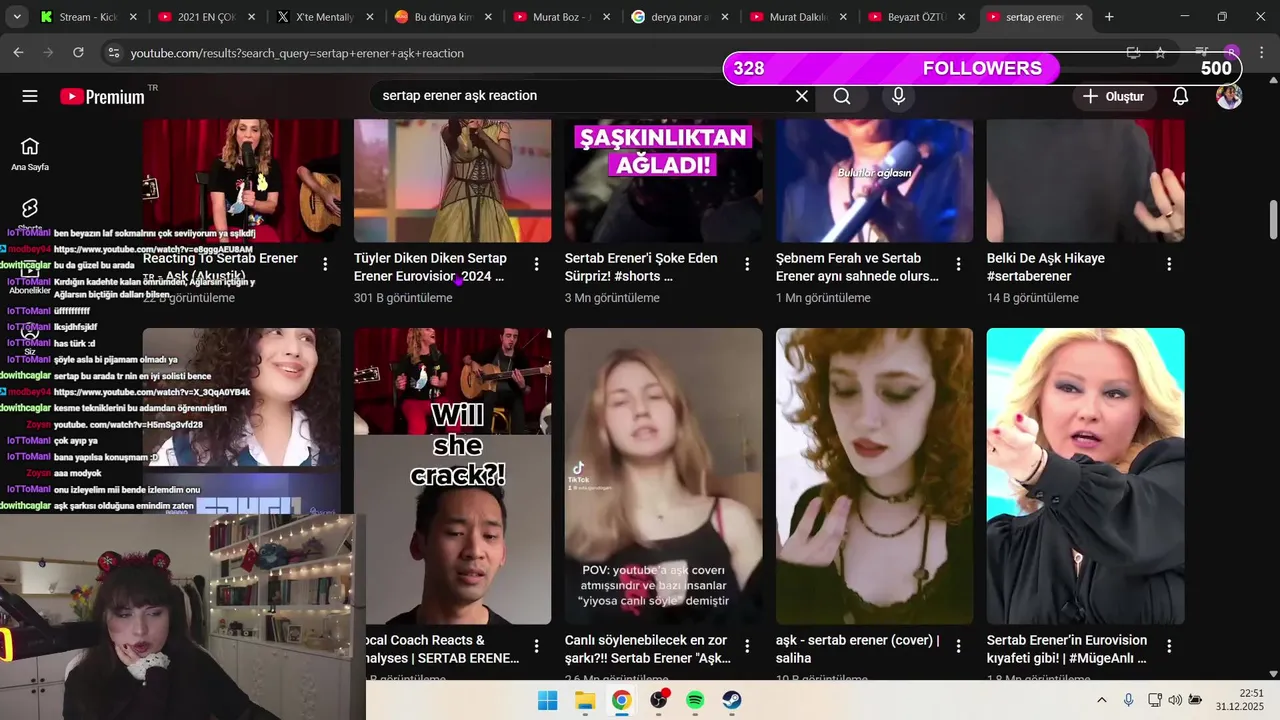Screen dimensions: 1280x720
Task: Open Tüyler Diken Diken Sertap Erener title
Action: tap(431, 267)
